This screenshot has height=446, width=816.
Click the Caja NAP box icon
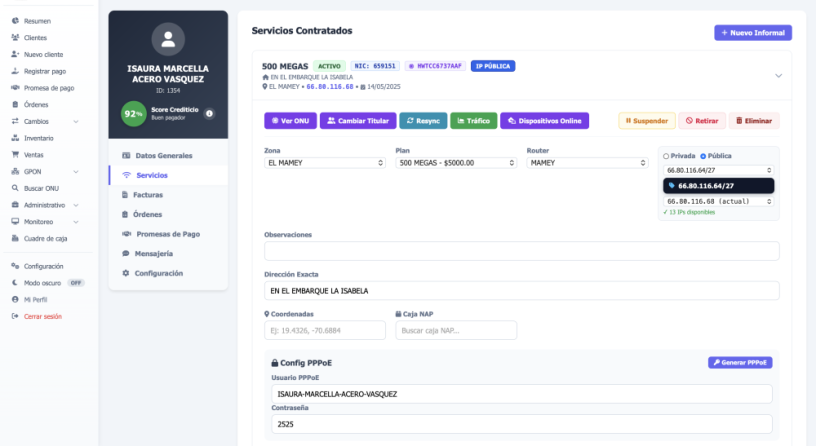pos(398,314)
